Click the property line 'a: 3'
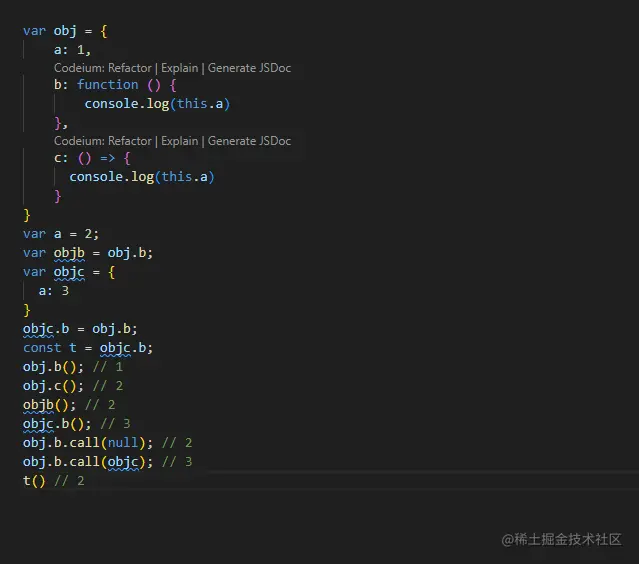This screenshot has width=639, height=564. click(x=54, y=291)
